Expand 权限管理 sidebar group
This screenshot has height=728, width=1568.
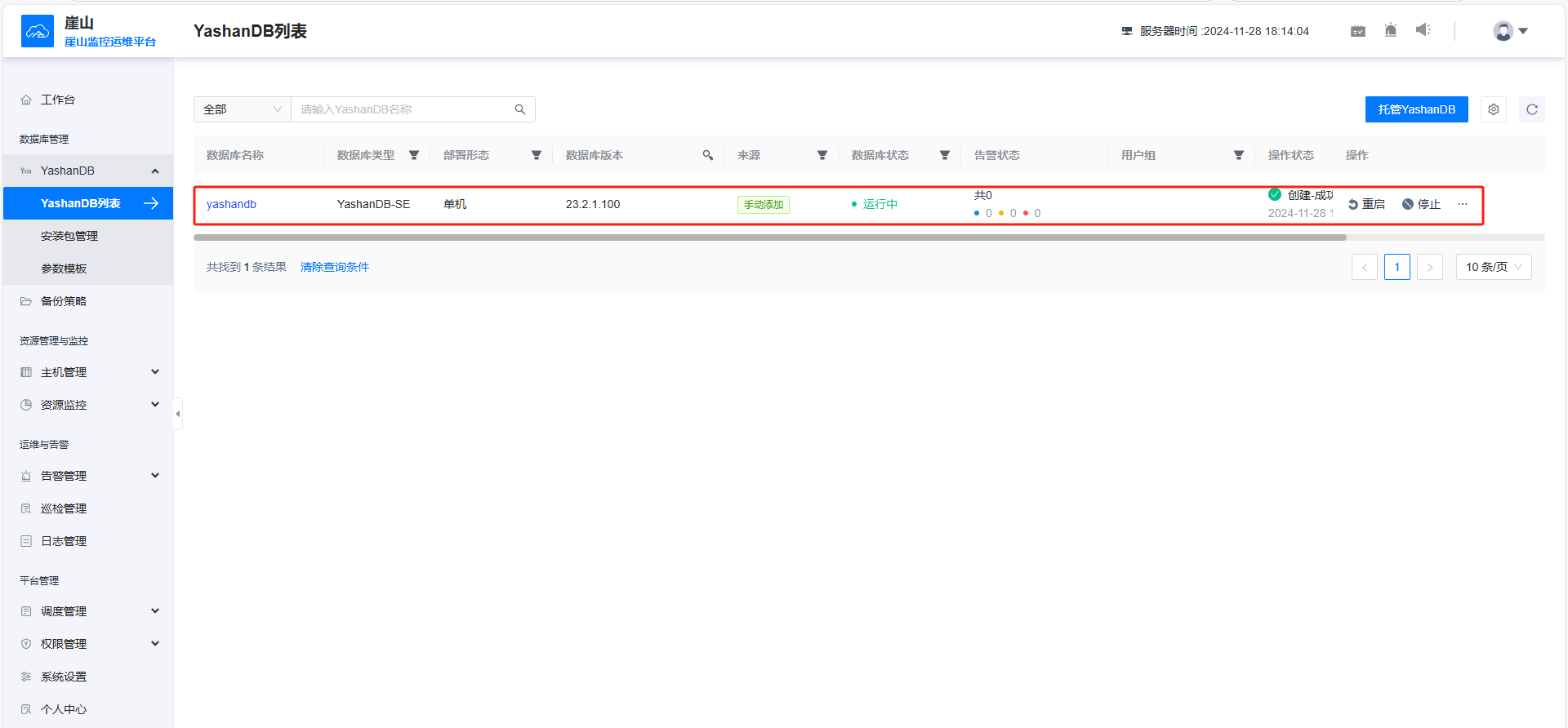tap(88, 644)
